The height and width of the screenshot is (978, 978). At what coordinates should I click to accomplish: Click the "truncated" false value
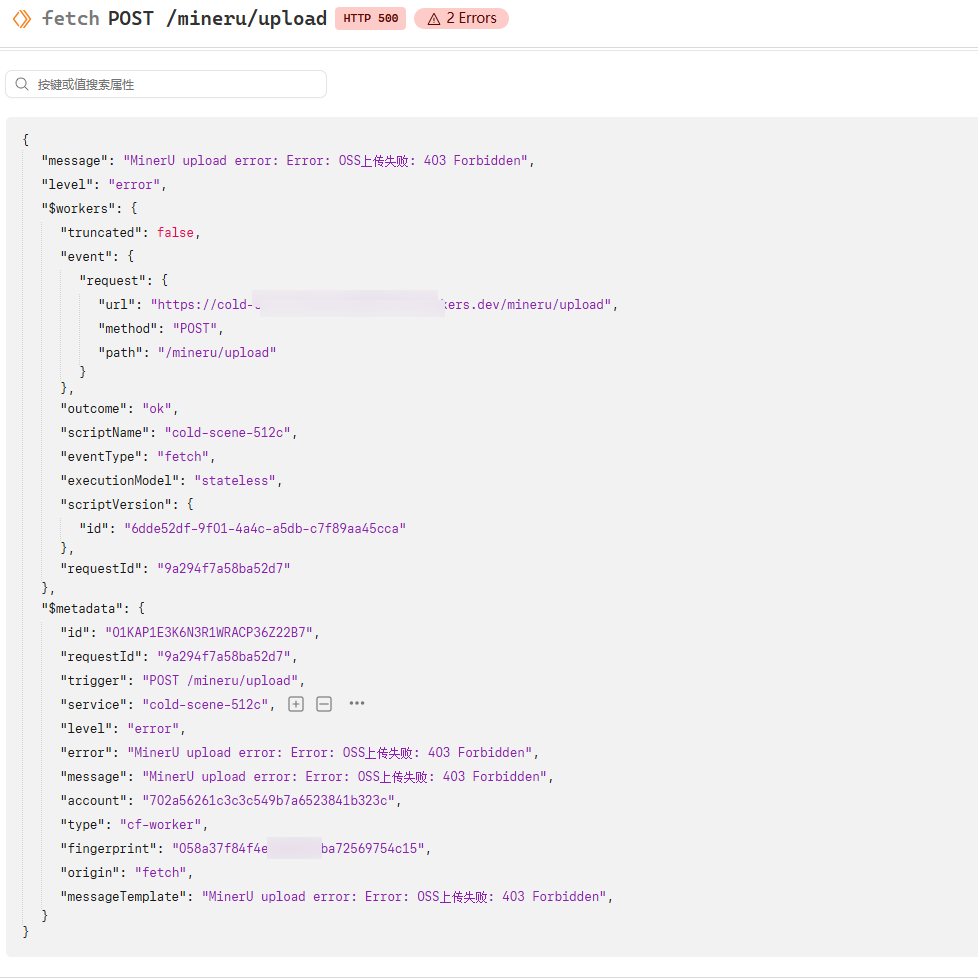pos(175,233)
